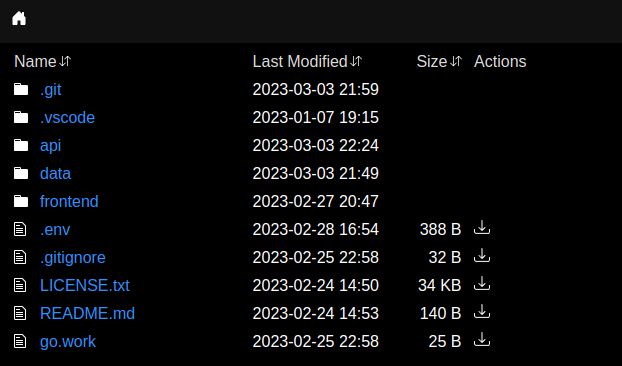Open the .gitignore file link

click(x=73, y=258)
